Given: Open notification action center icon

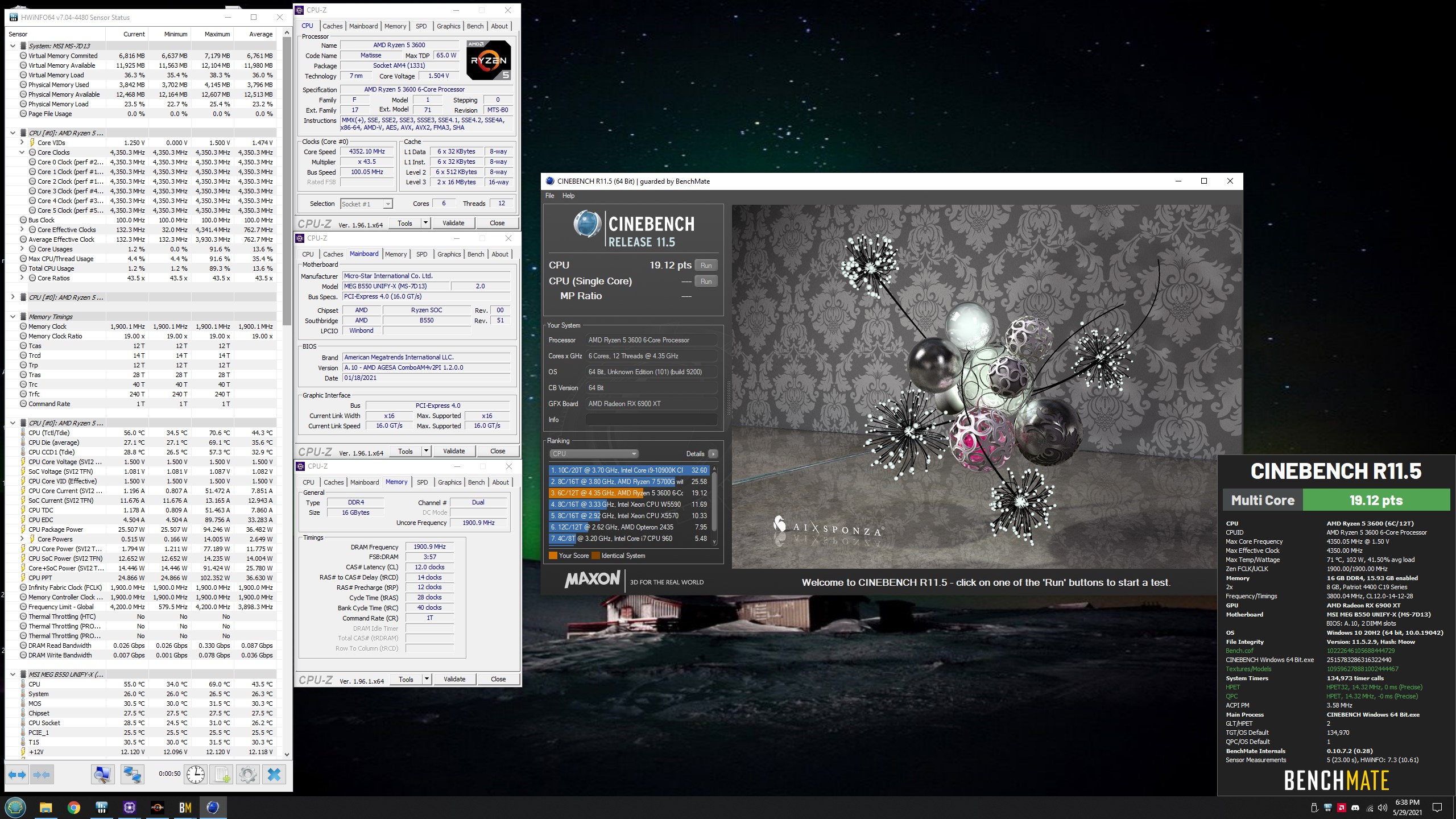Looking at the screenshot, I should 1437,808.
